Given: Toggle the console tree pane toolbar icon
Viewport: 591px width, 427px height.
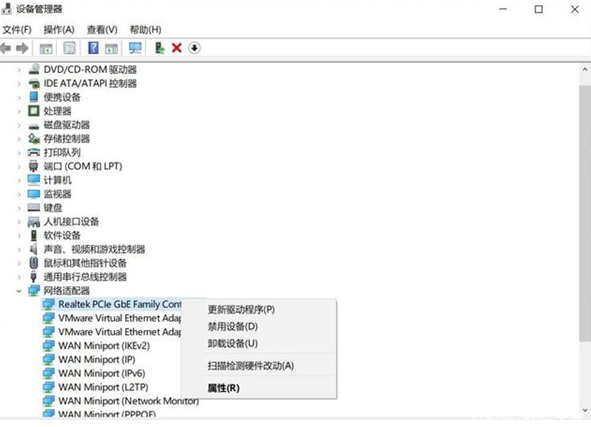Looking at the screenshot, I should pyautogui.click(x=46, y=48).
